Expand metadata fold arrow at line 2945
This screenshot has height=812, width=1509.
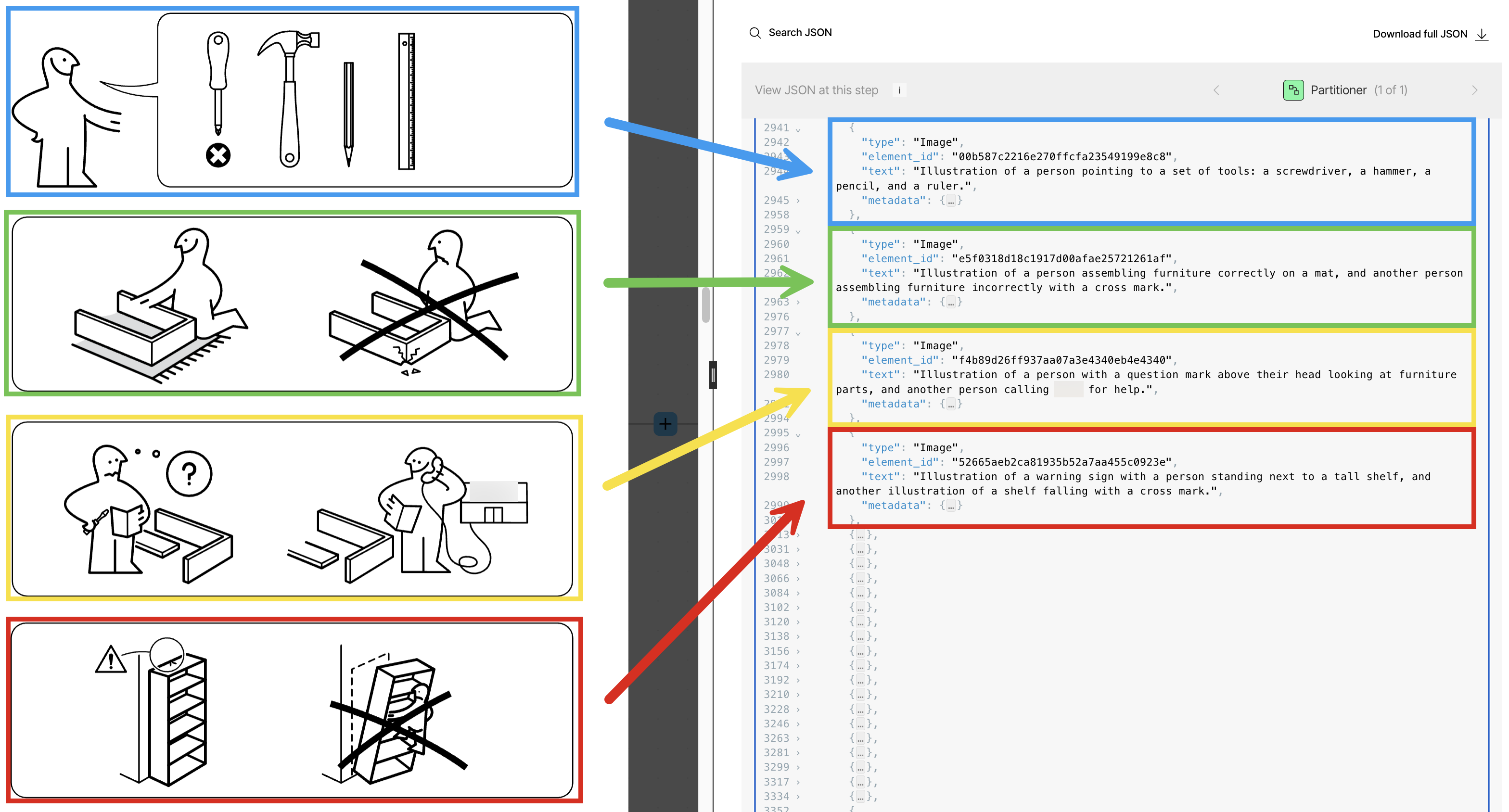click(x=798, y=201)
